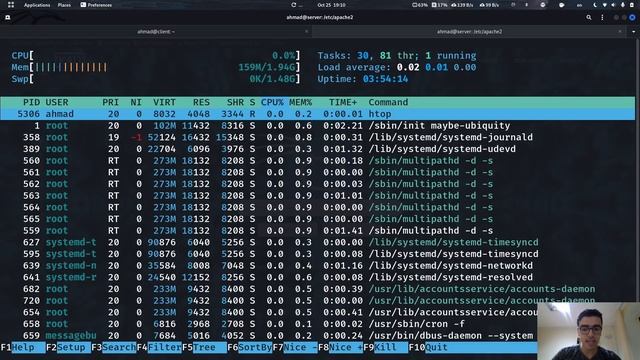
Task: Open the terminal three-dot menu
Action: click(602, 18)
